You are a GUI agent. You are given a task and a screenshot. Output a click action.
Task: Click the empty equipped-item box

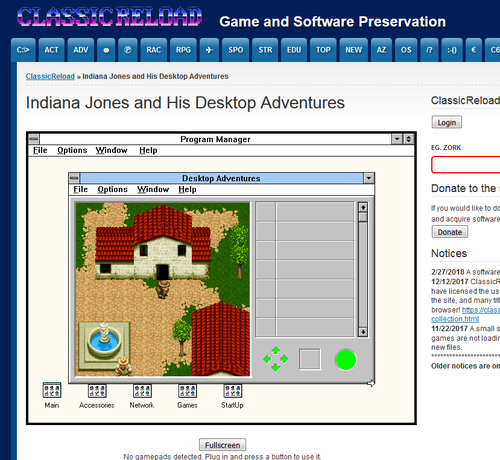pyautogui.click(x=310, y=359)
